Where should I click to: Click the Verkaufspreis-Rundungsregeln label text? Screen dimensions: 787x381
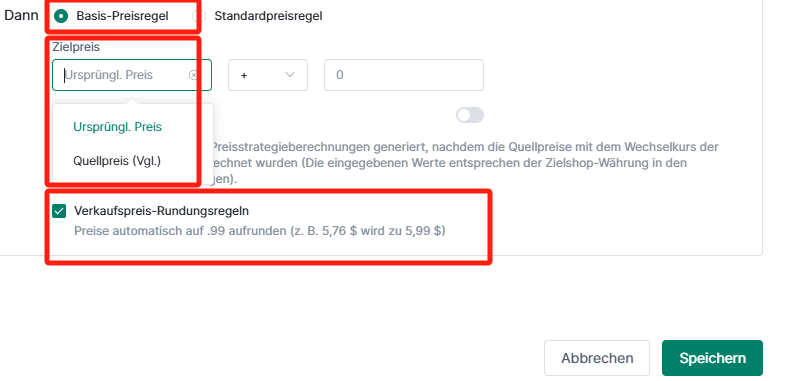click(162, 211)
